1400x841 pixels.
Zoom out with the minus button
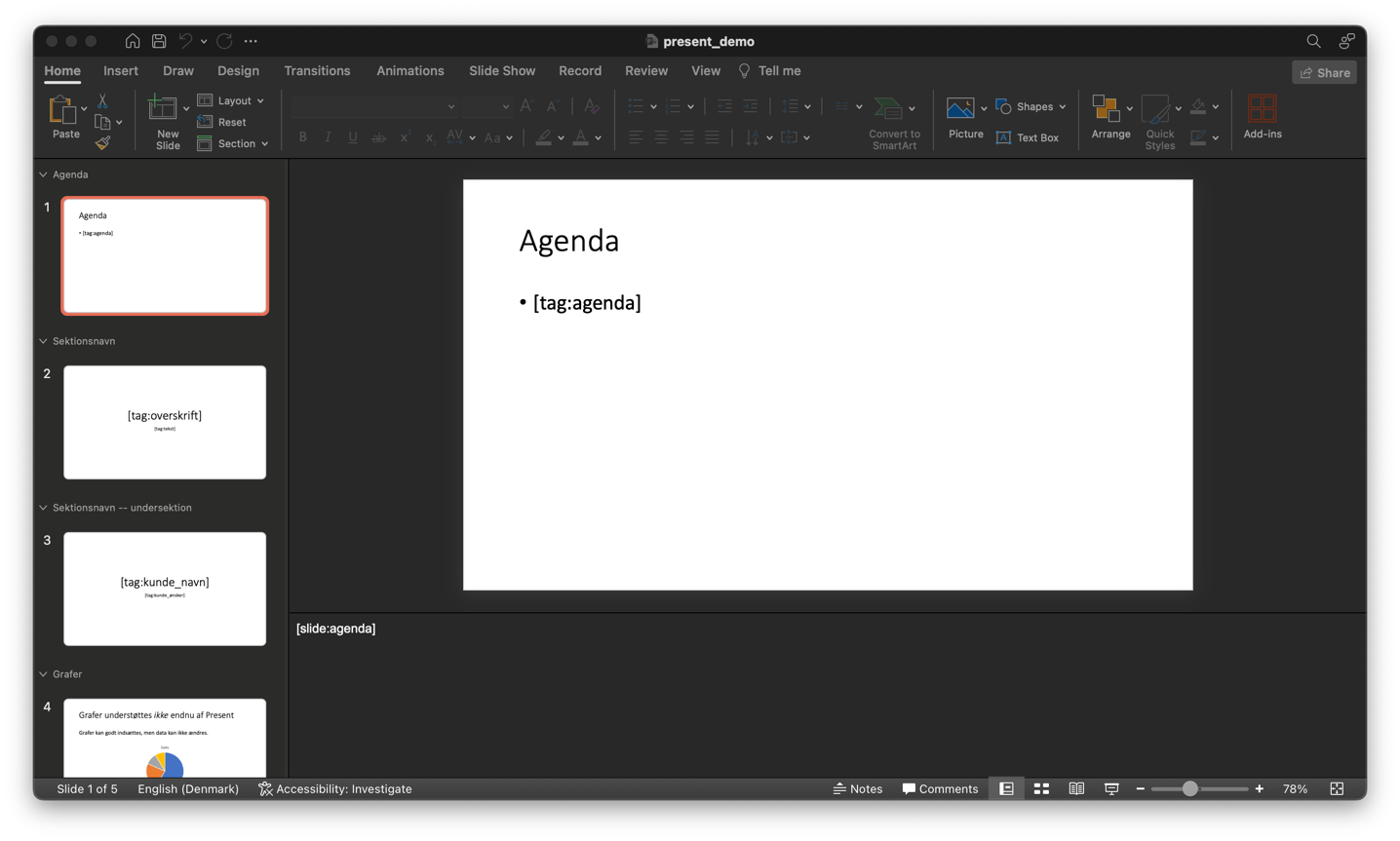click(1140, 788)
